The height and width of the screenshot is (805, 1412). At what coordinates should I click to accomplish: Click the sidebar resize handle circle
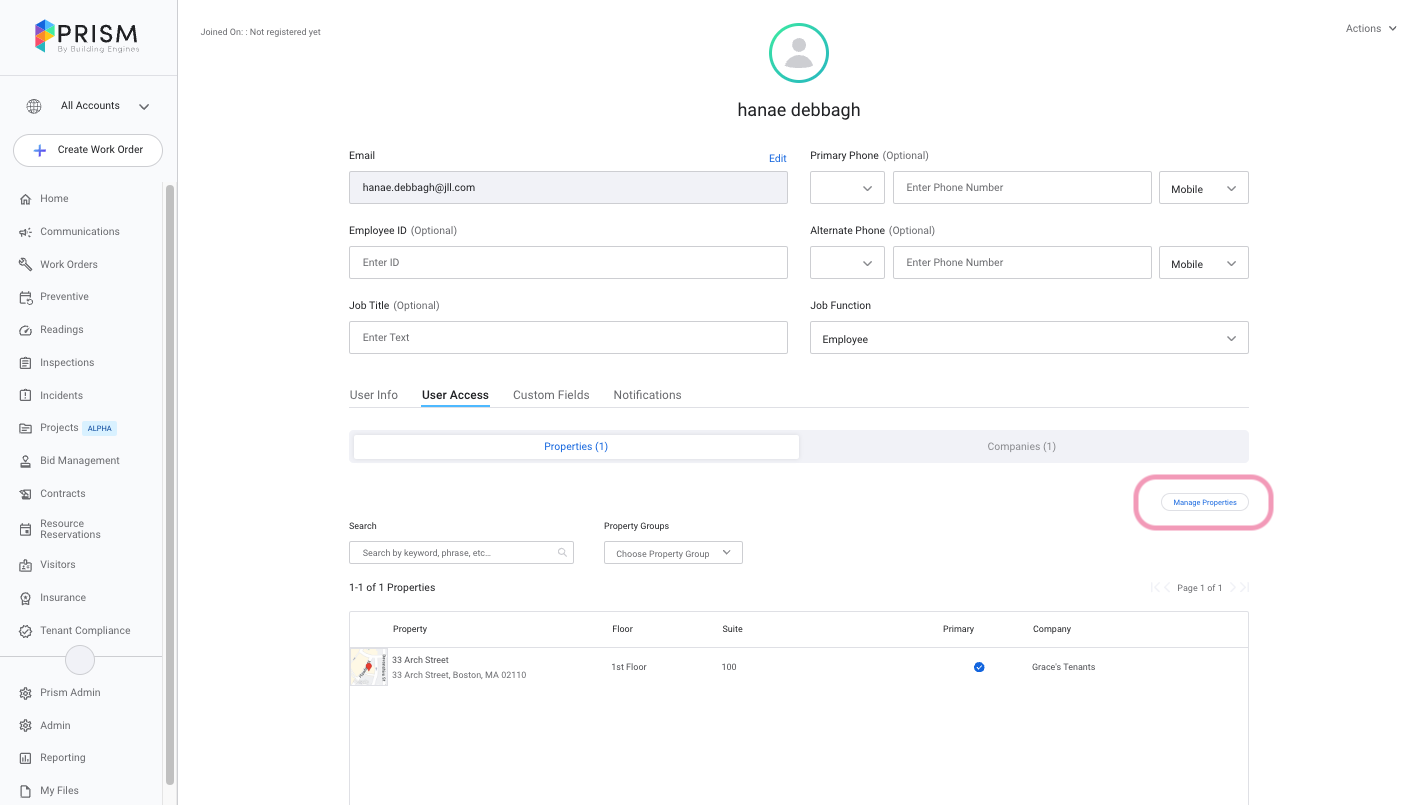[80, 660]
